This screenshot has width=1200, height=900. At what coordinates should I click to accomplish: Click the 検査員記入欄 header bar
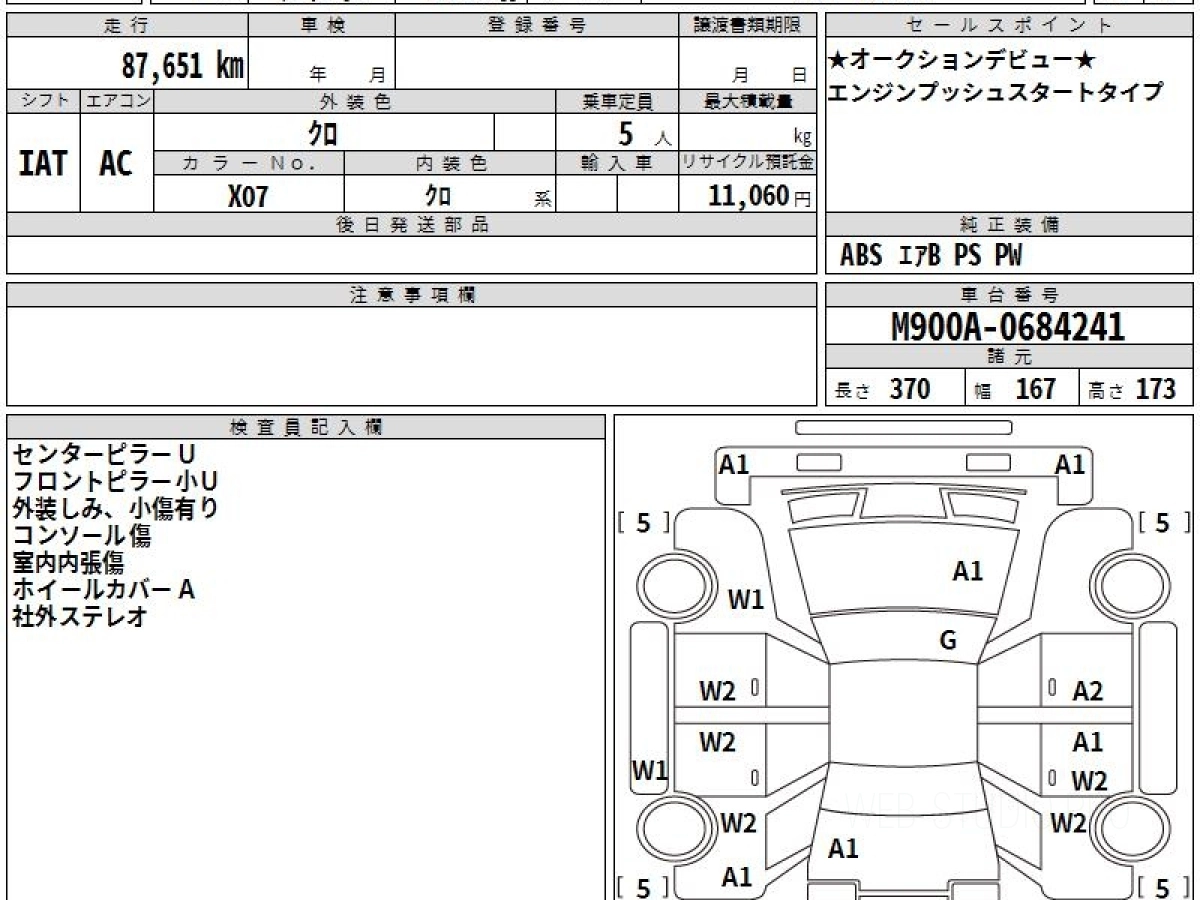306,427
